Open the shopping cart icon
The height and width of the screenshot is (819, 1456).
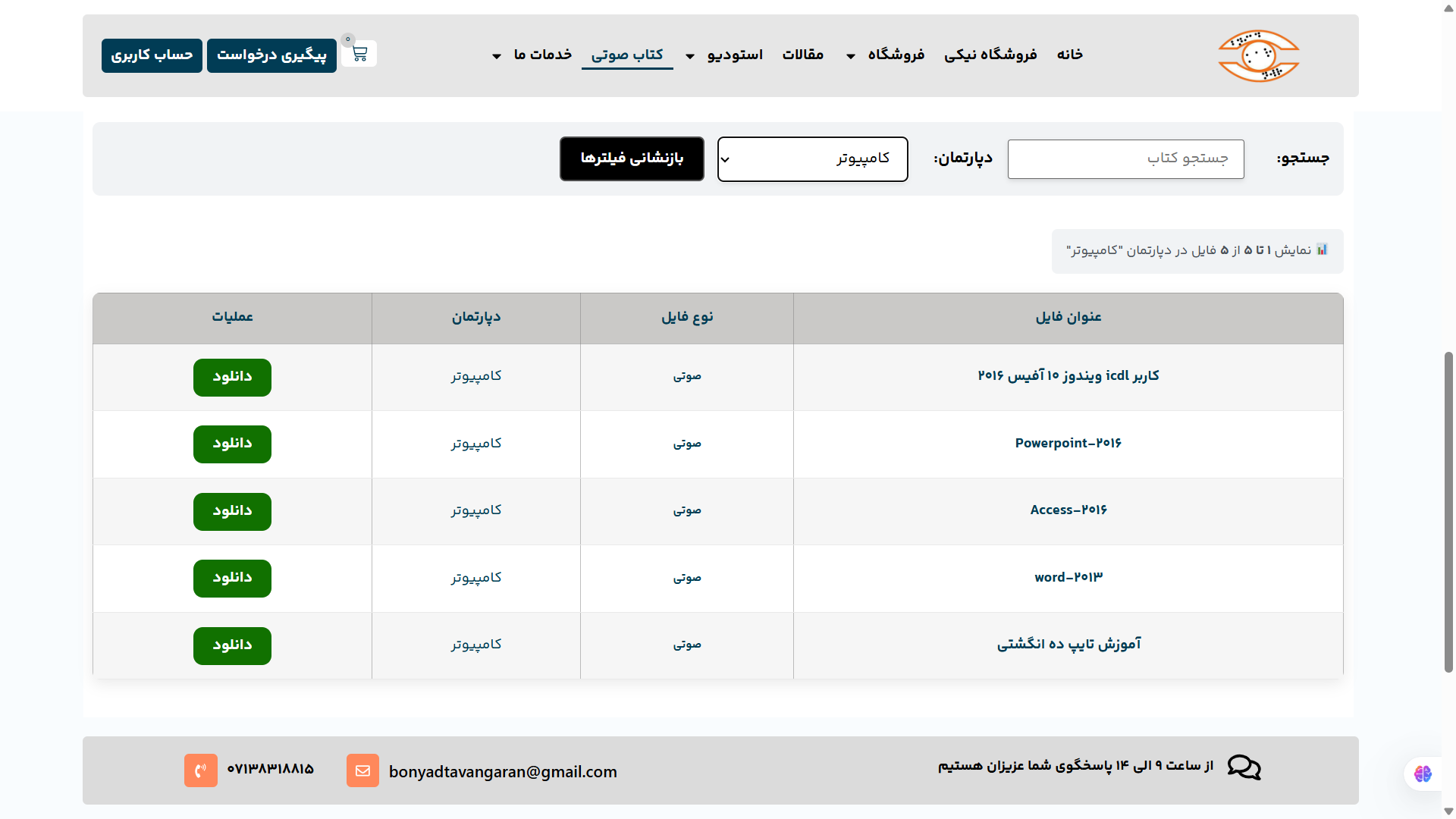(359, 54)
